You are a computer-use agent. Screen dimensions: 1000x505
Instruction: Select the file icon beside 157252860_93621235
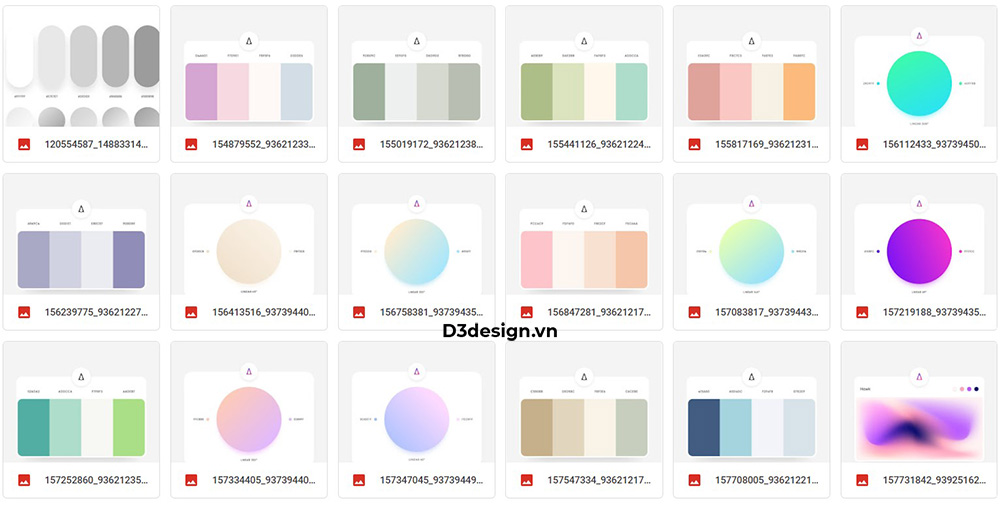click(24, 481)
